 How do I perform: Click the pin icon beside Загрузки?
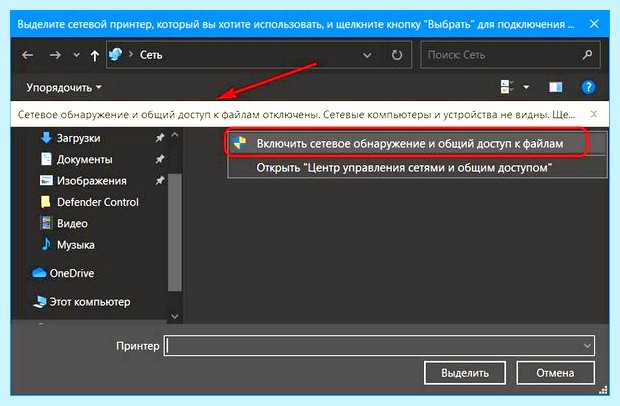159,138
